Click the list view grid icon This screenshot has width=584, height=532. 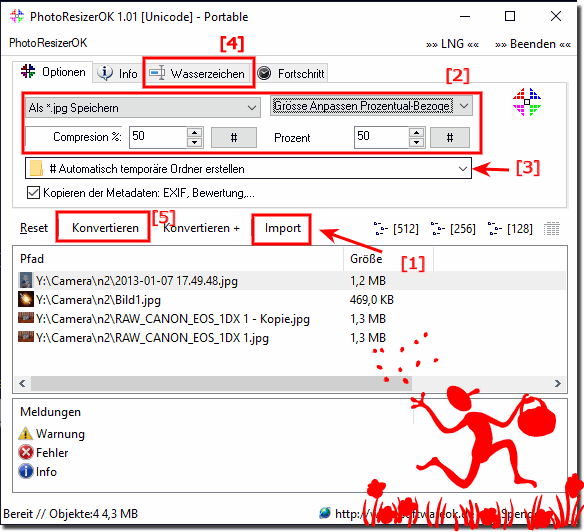coord(552,229)
